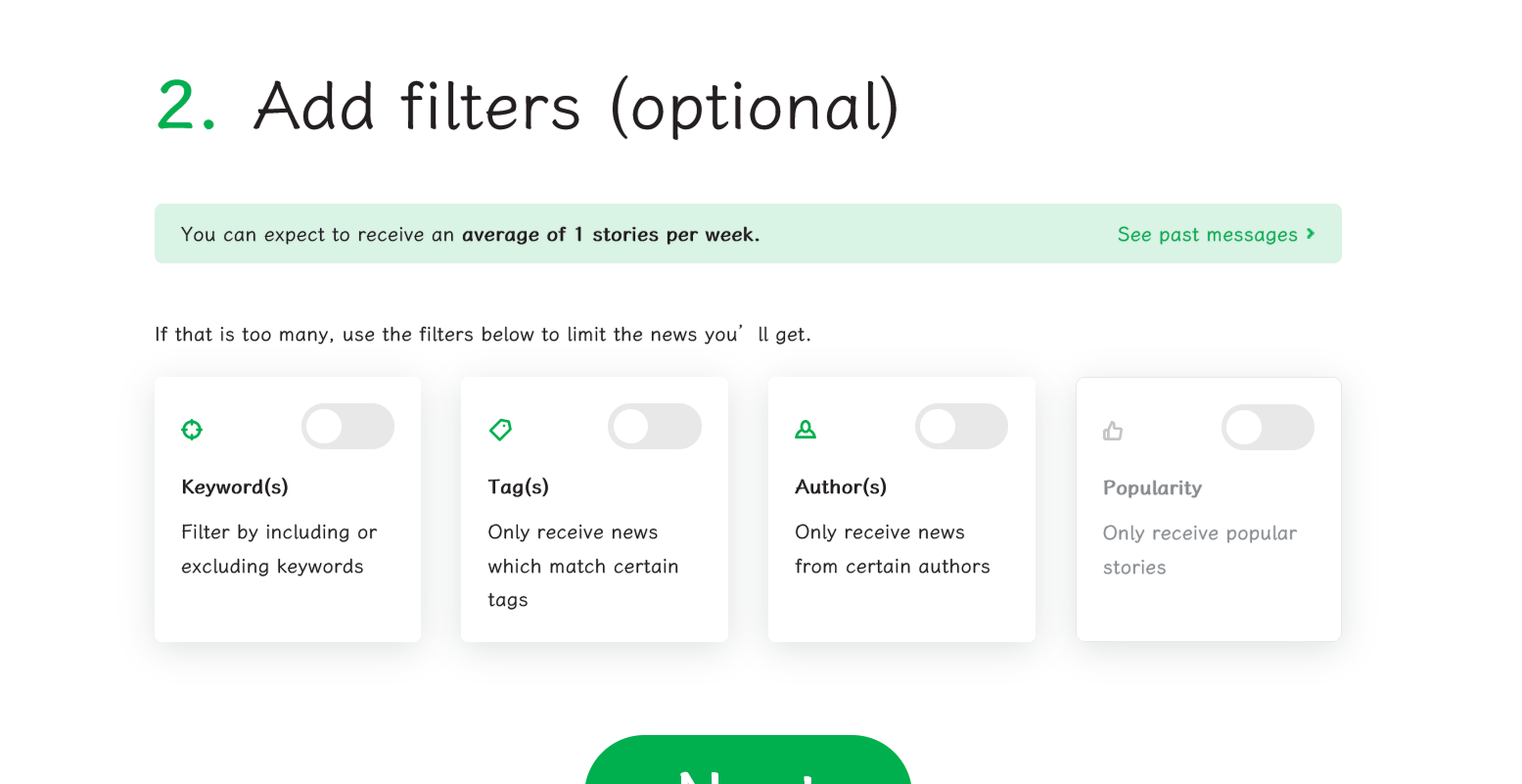Click the "Only receive popular stories" description
Image resolution: width=1522 pixels, height=784 pixels.
(1199, 550)
